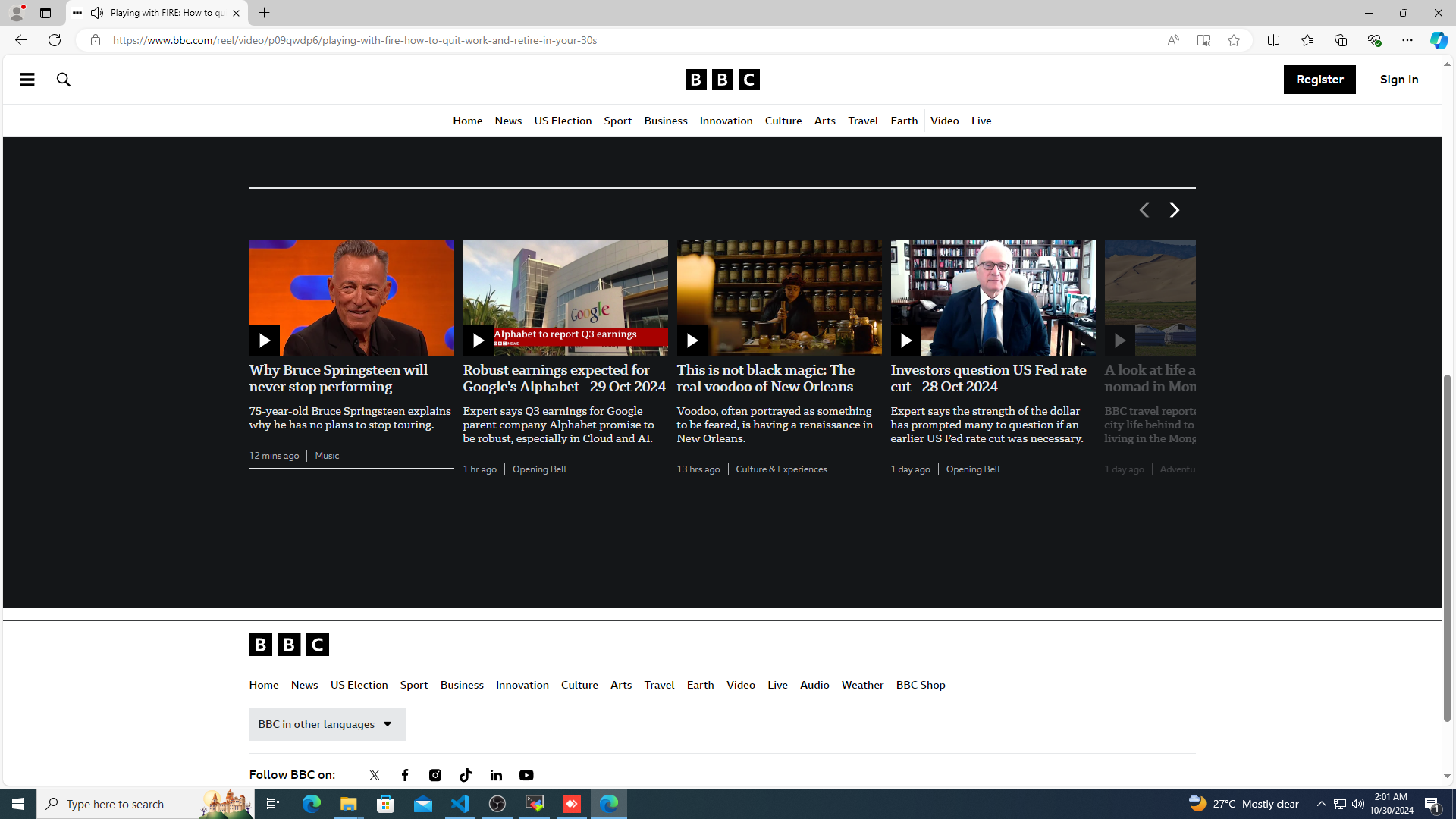Enter Immersive Reader icon
Viewport: 1456px width, 819px height.
1203,40
